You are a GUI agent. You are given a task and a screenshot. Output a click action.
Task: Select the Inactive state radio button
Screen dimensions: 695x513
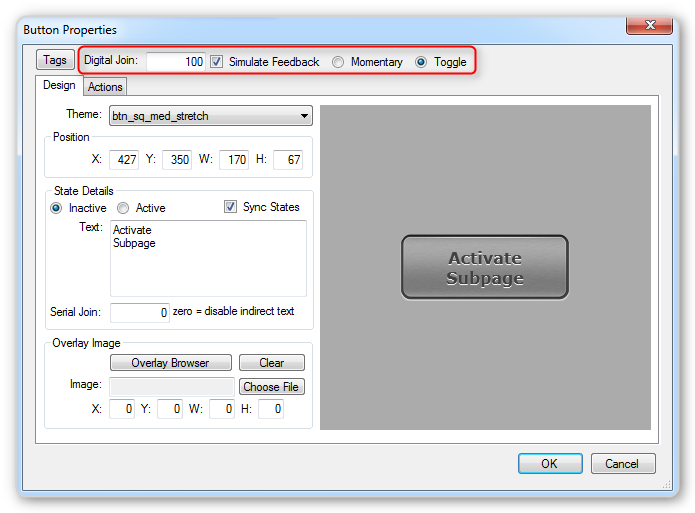click(56, 208)
